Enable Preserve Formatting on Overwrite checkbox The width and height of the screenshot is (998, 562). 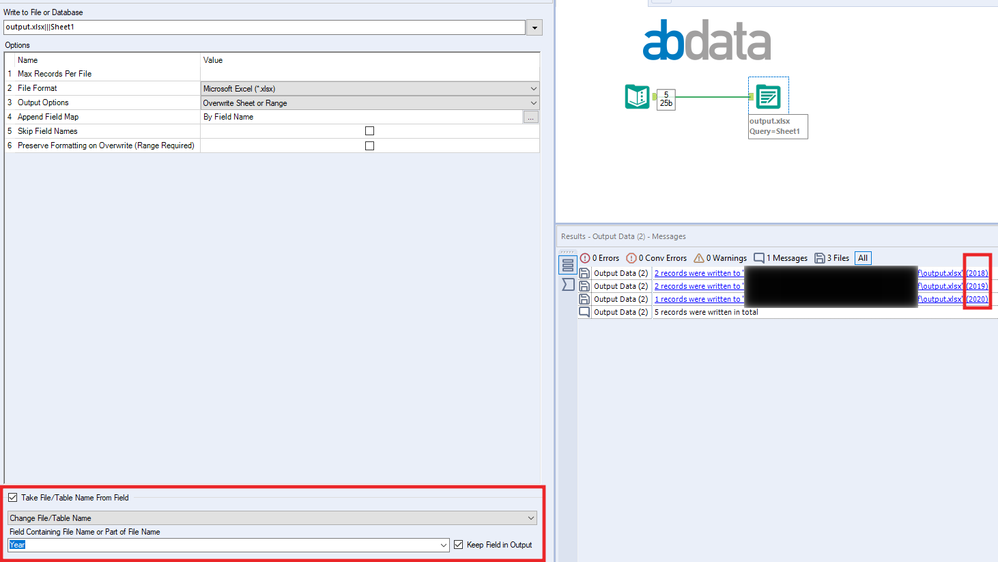[x=369, y=146]
